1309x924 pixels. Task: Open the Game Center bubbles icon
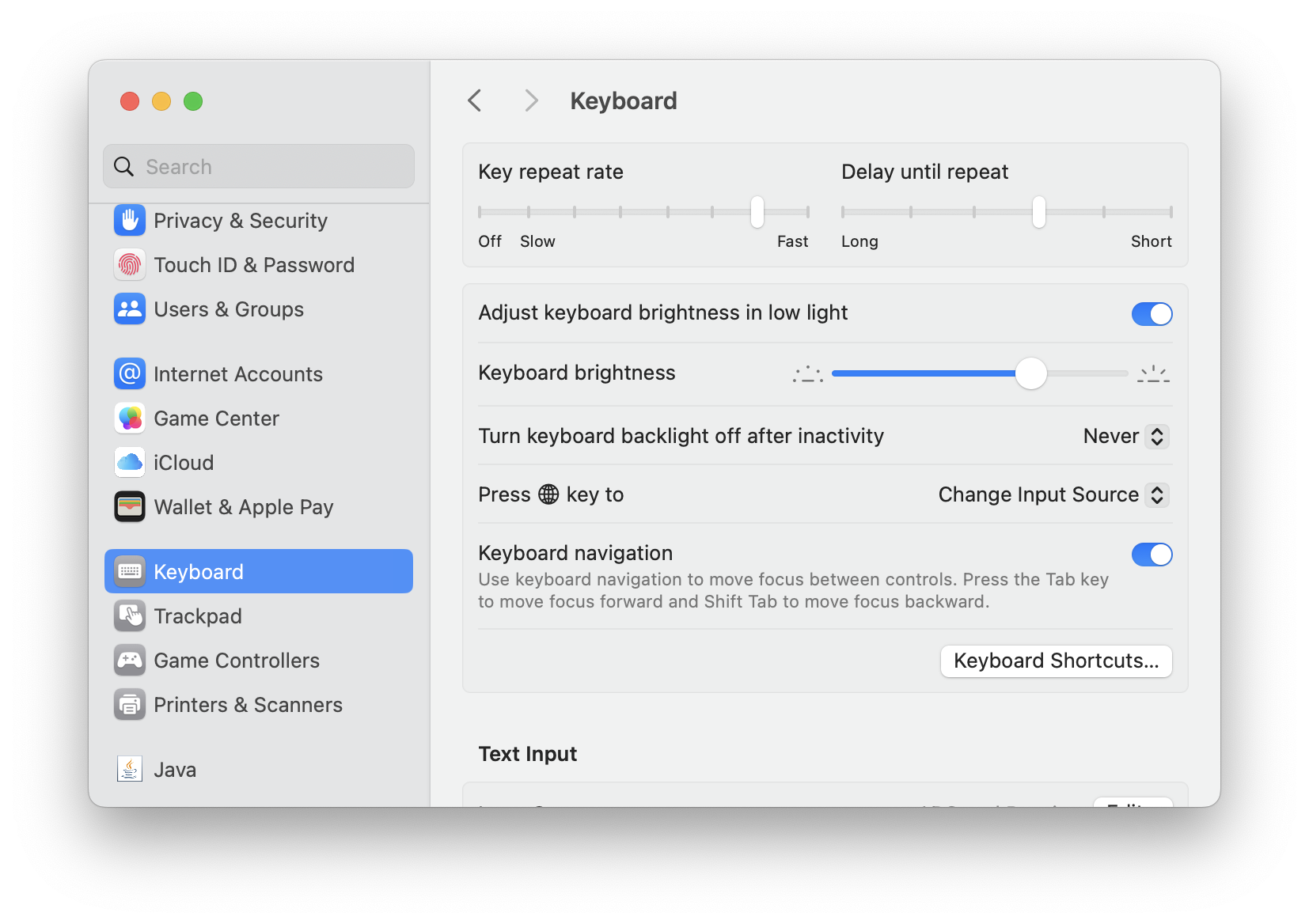130,418
